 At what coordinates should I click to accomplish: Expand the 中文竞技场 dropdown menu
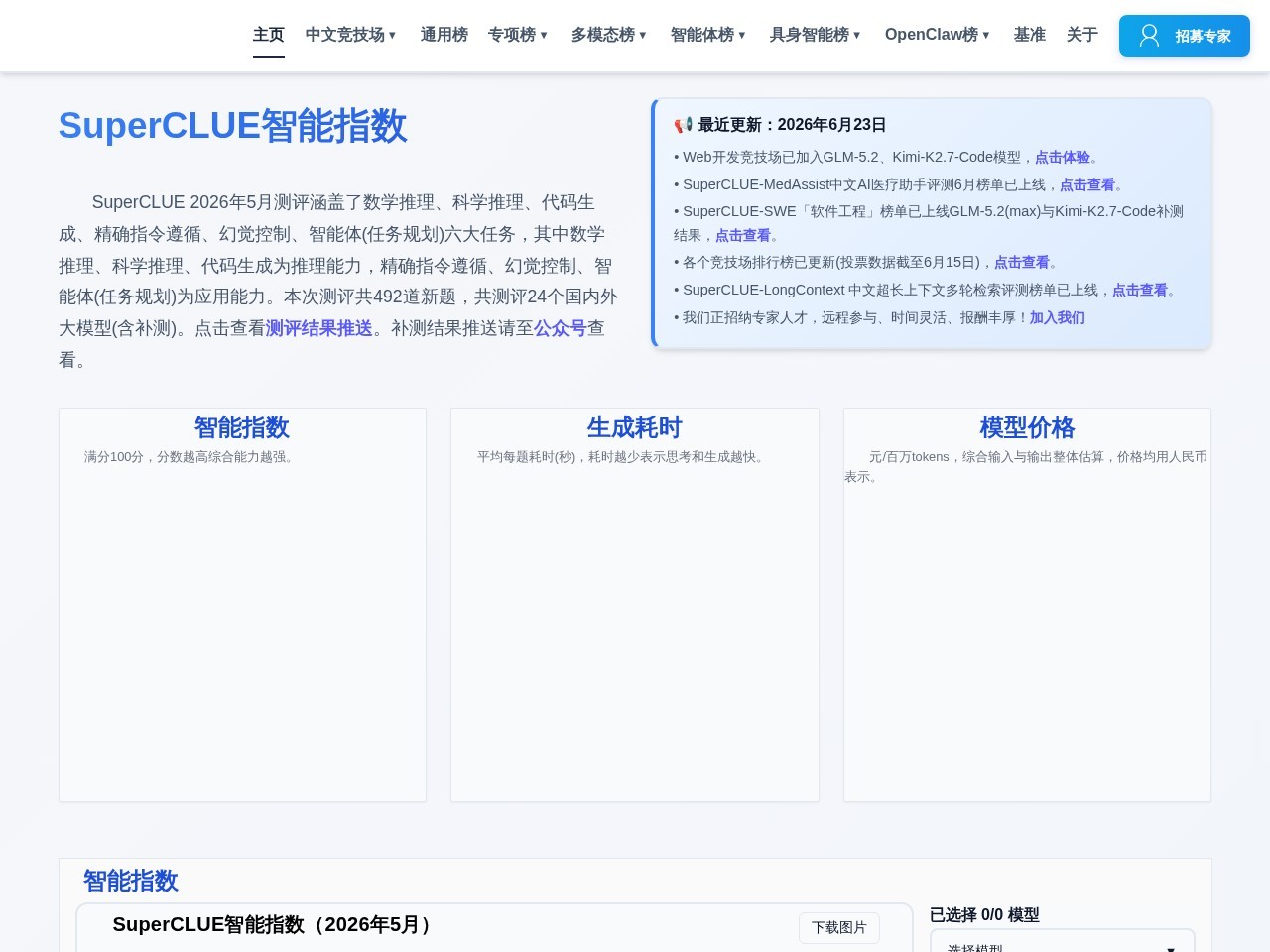click(351, 35)
